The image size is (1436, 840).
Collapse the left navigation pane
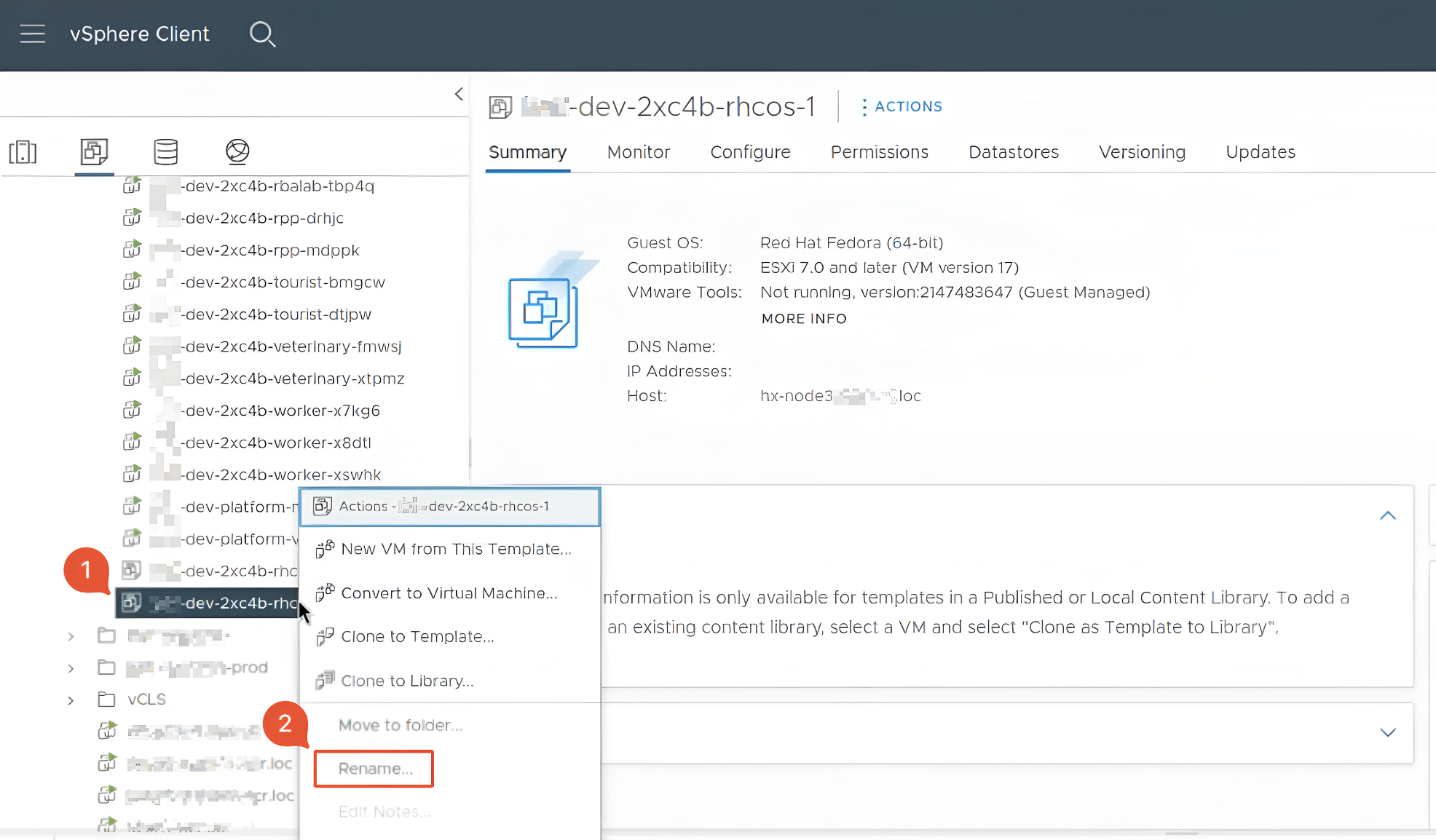click(459, 94)
